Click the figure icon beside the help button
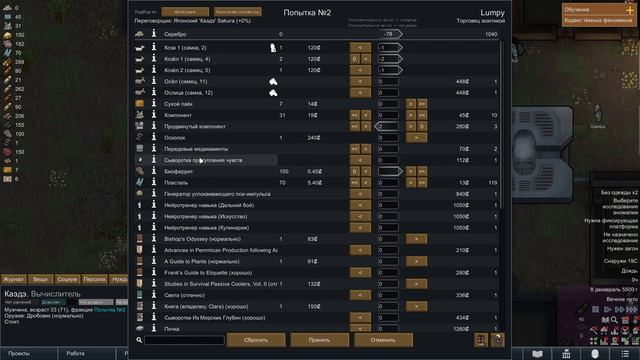640x360 pixels. click(x=481, y=340)
